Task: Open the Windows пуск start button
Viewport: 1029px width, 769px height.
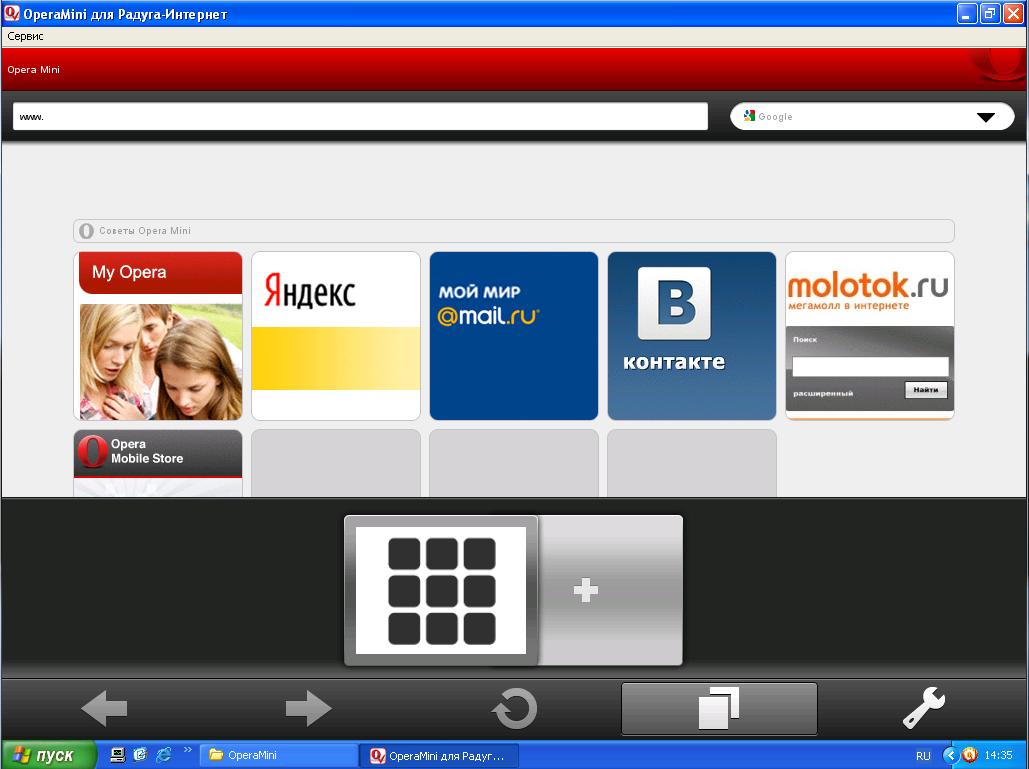Action: point(49,755)
